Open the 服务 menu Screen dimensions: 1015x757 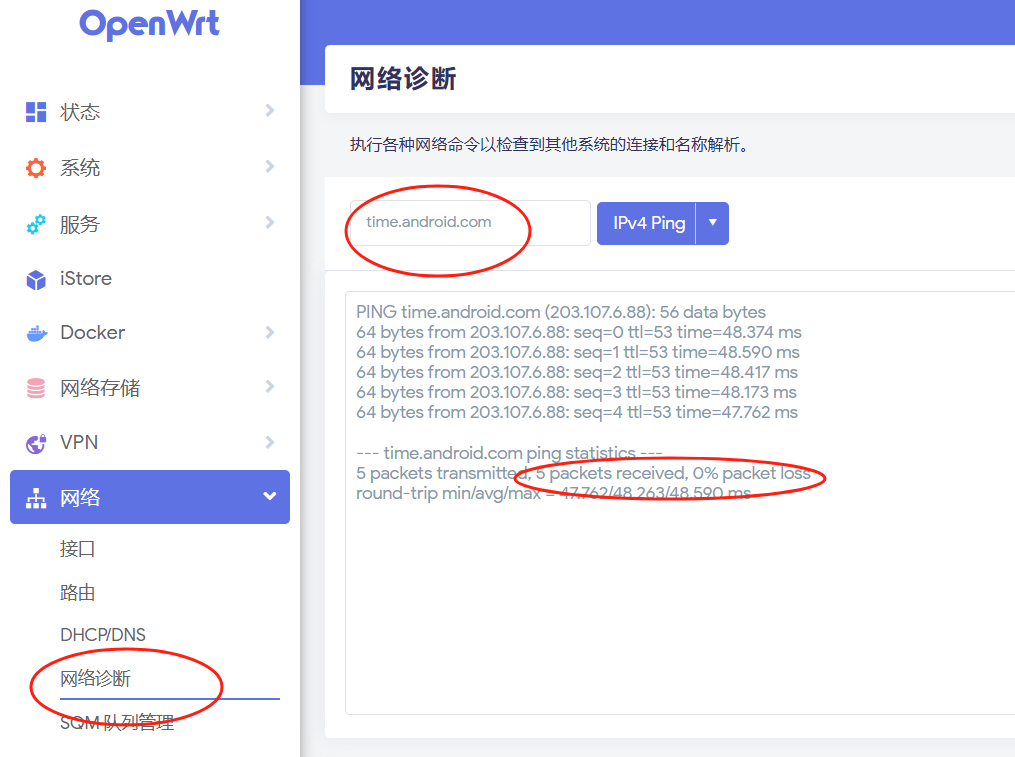(x=150, y=224)
